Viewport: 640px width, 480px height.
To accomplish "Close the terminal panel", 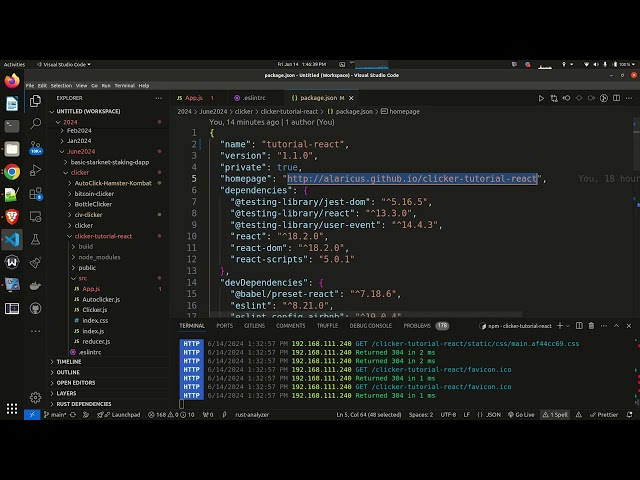I will (629, 326).
